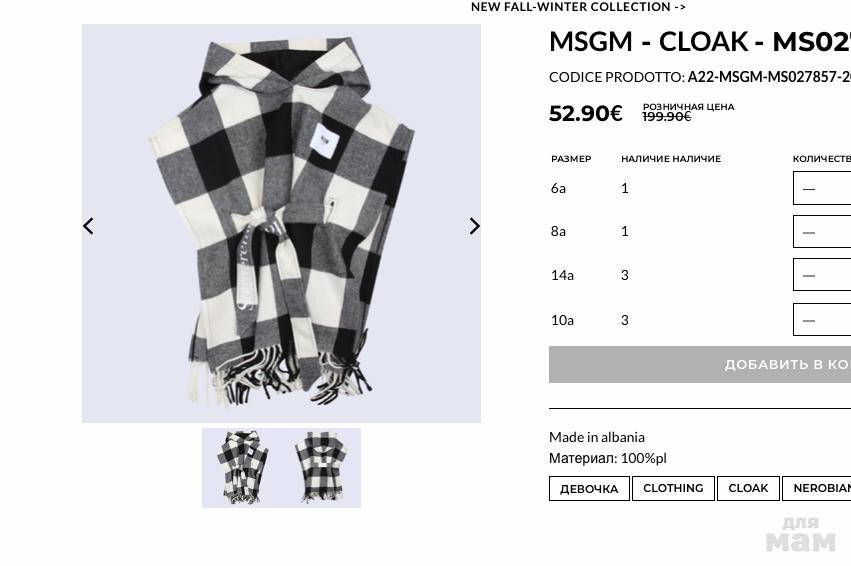Open the NEROBIANCO color tag
Screen dimensions: 851x566
[817, 488]
